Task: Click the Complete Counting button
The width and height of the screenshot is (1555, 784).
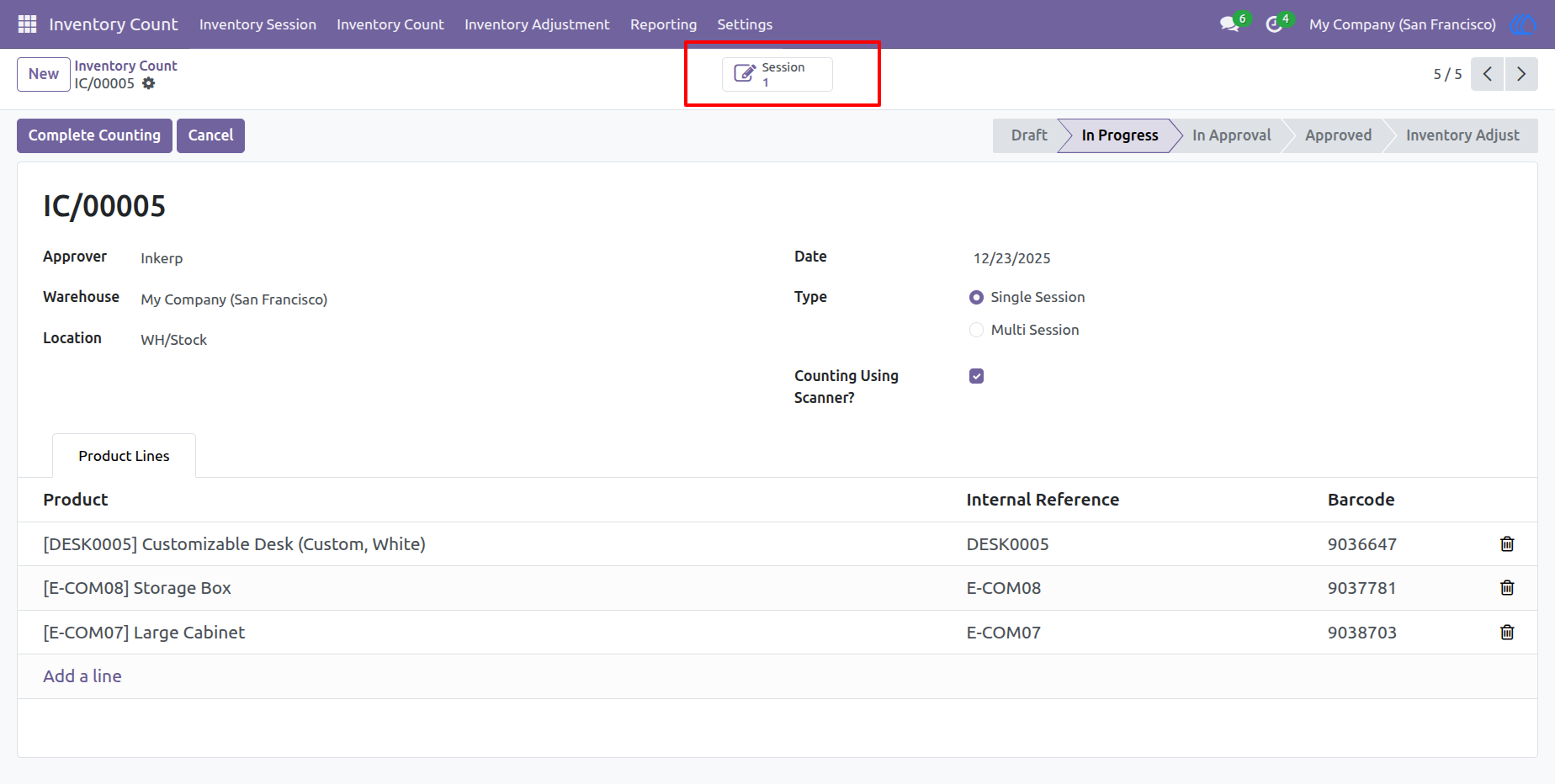Action: coord(94,135)
